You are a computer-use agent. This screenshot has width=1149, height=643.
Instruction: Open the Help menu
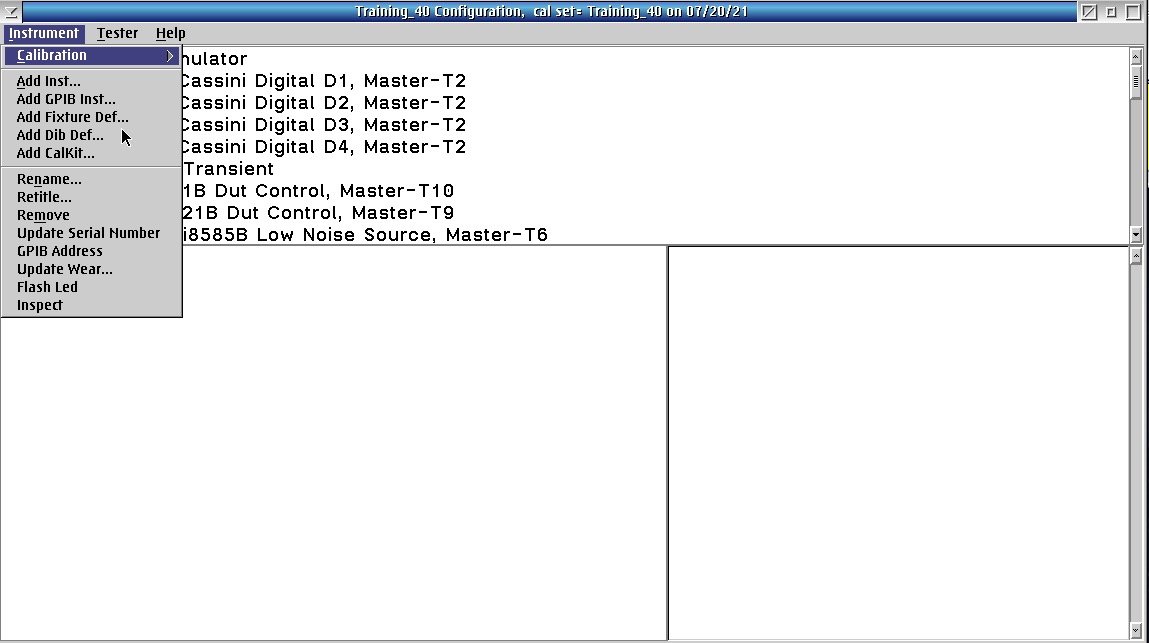point(170,33)
